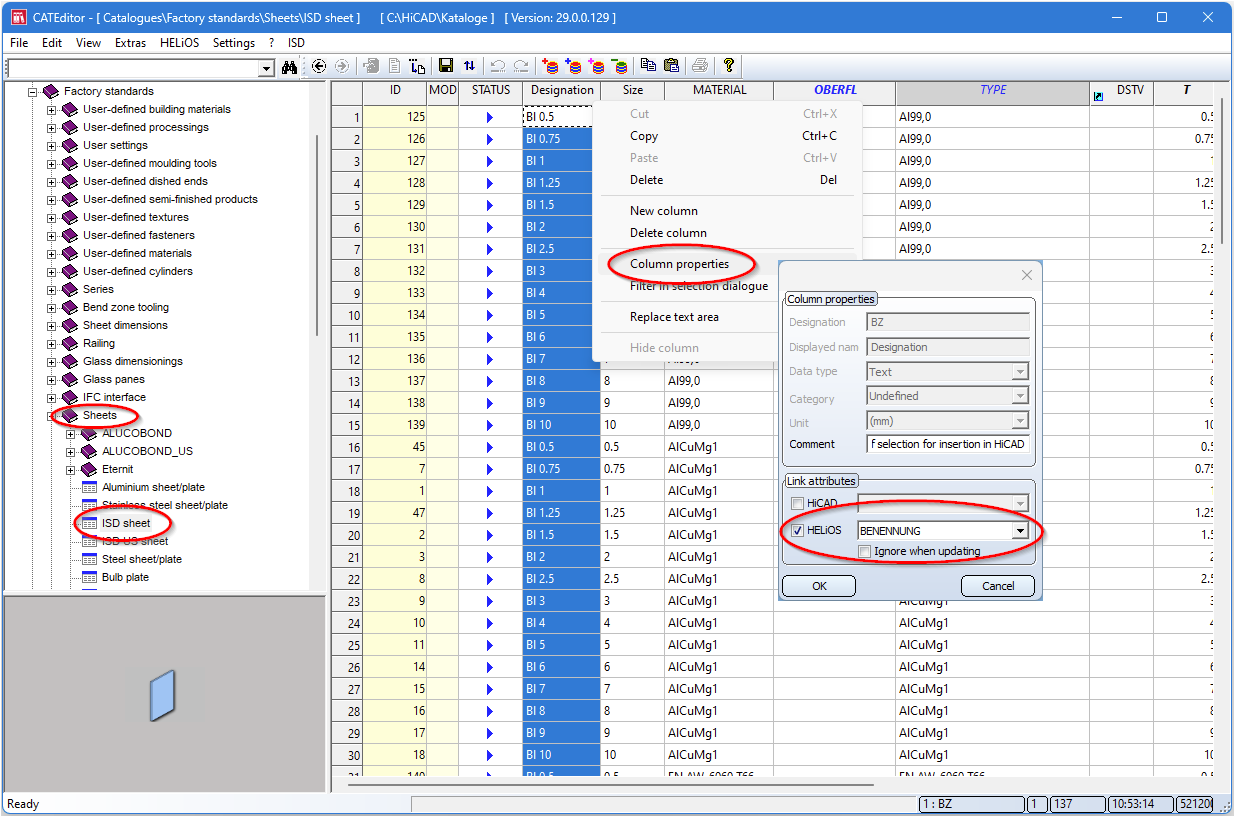Enable the HiCAD link attribute checkbox

pyautogui.click(x=797, y=504)
